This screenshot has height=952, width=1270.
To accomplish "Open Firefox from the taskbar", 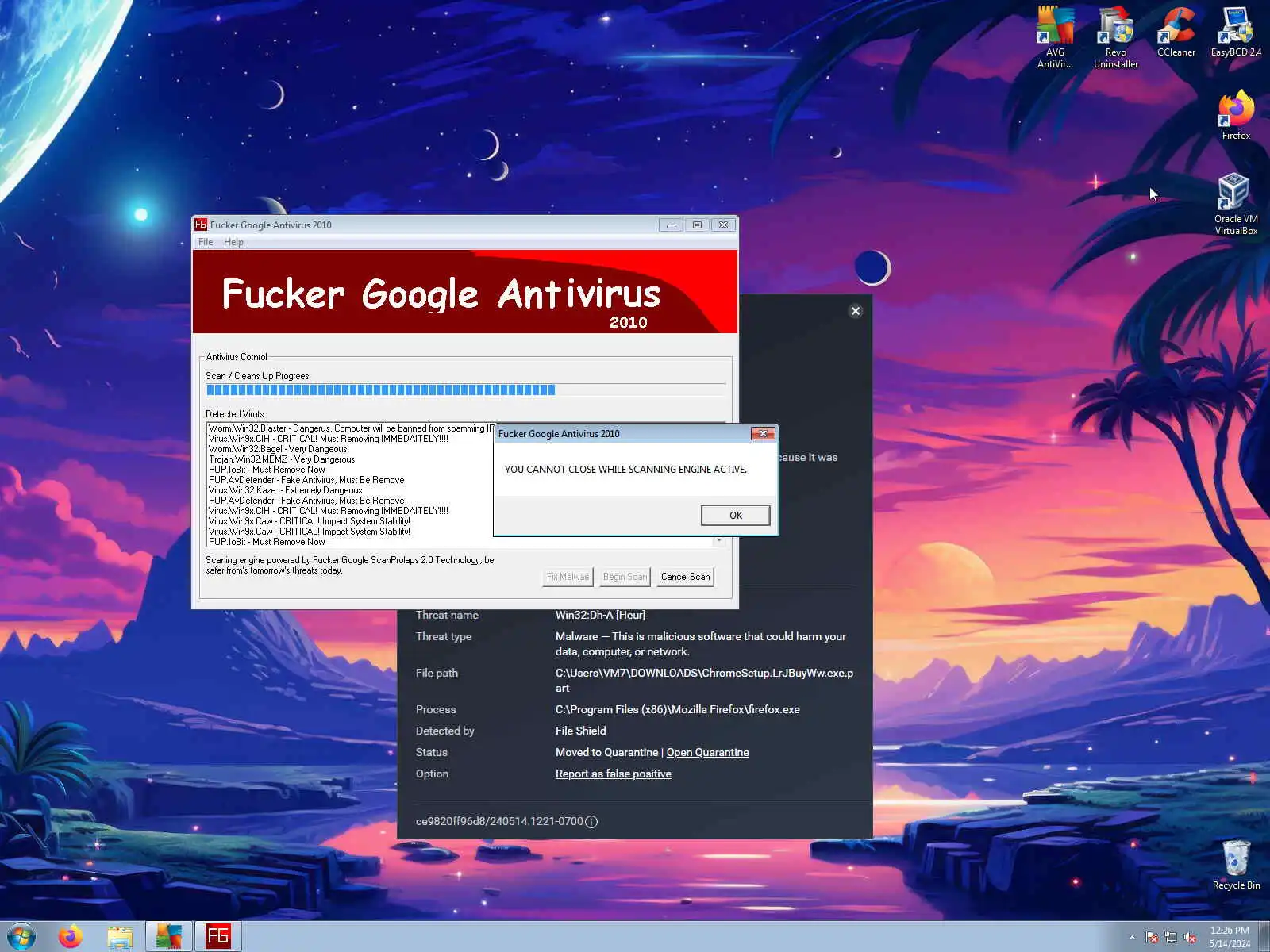I will [x=71, y=937].
